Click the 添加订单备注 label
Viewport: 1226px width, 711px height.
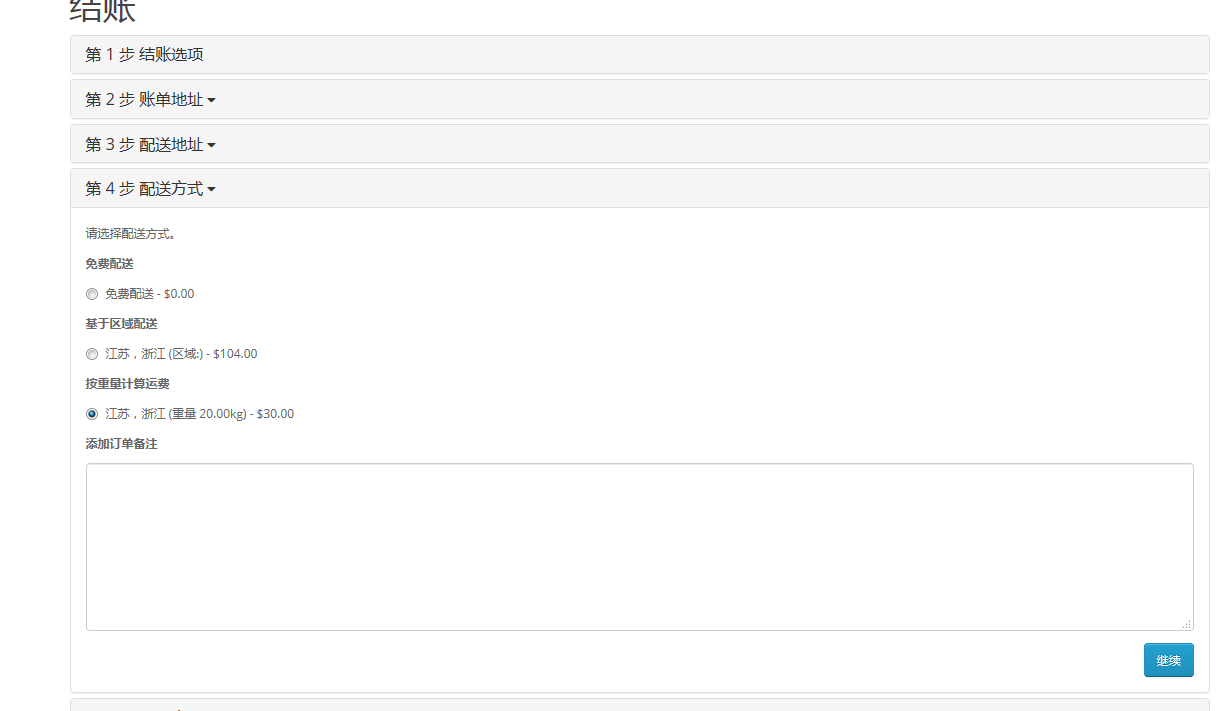point(121,444)
